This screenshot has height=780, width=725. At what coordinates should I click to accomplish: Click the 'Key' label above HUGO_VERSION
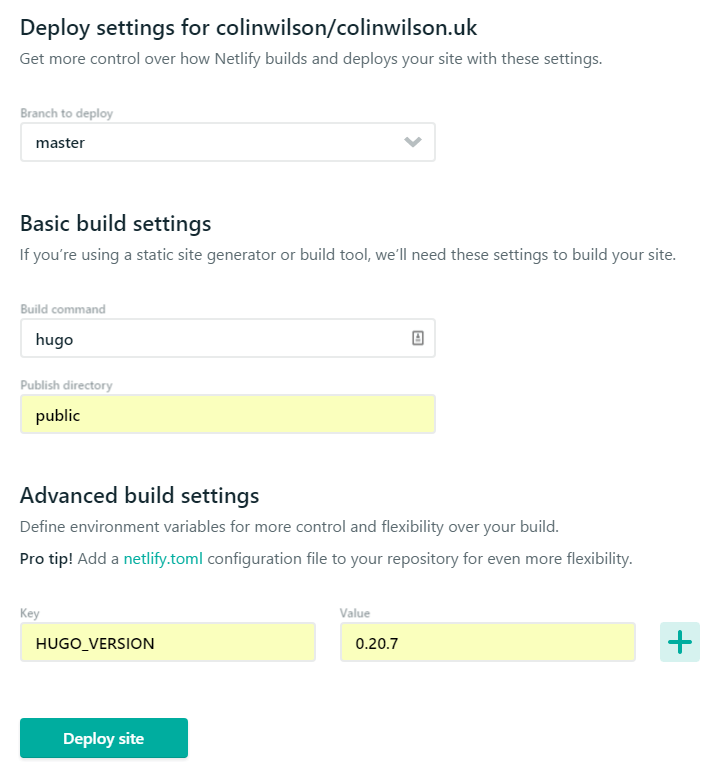point(29,614)
